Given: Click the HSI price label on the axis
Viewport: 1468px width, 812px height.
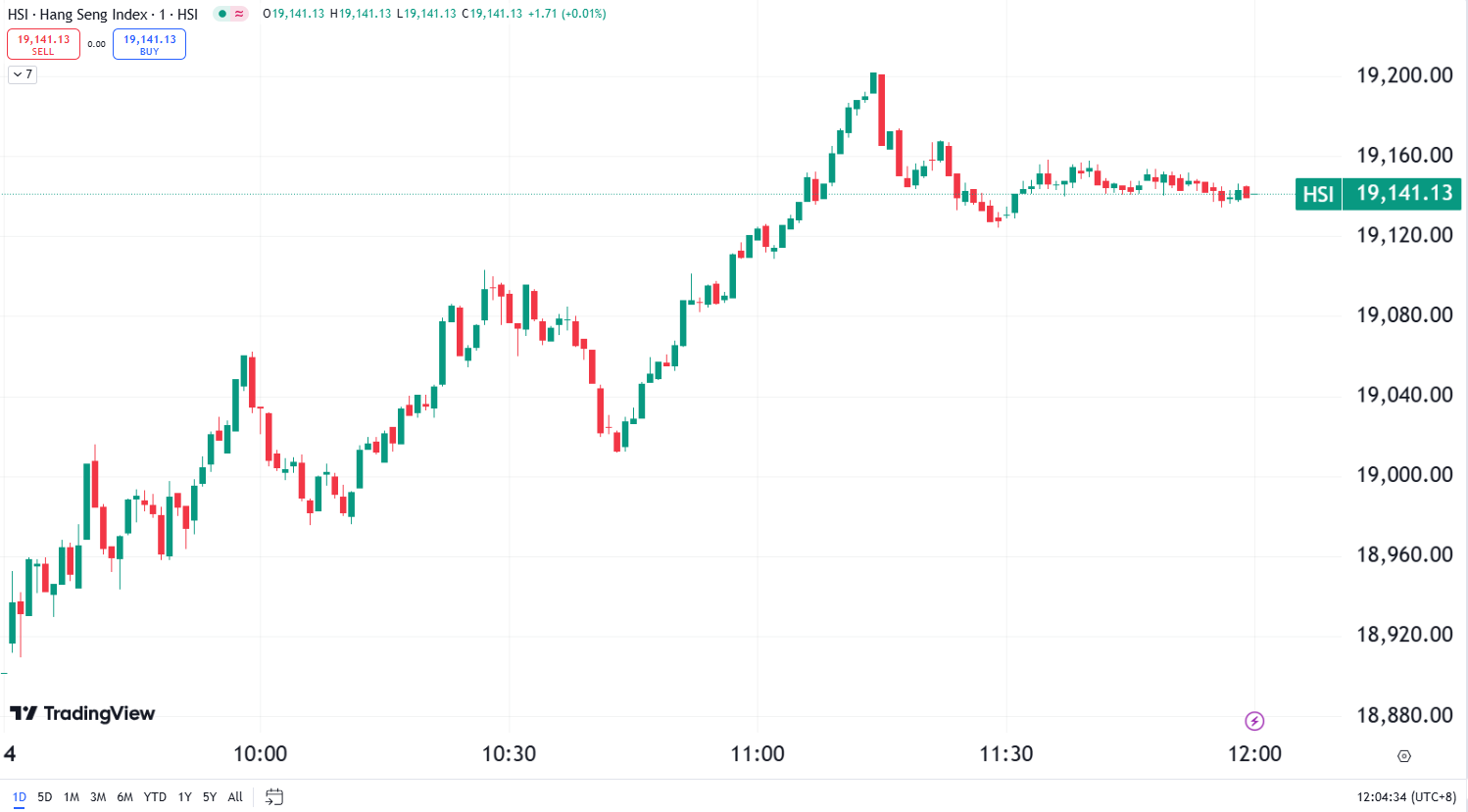Looking at the screenshot, I should 1379,194.
